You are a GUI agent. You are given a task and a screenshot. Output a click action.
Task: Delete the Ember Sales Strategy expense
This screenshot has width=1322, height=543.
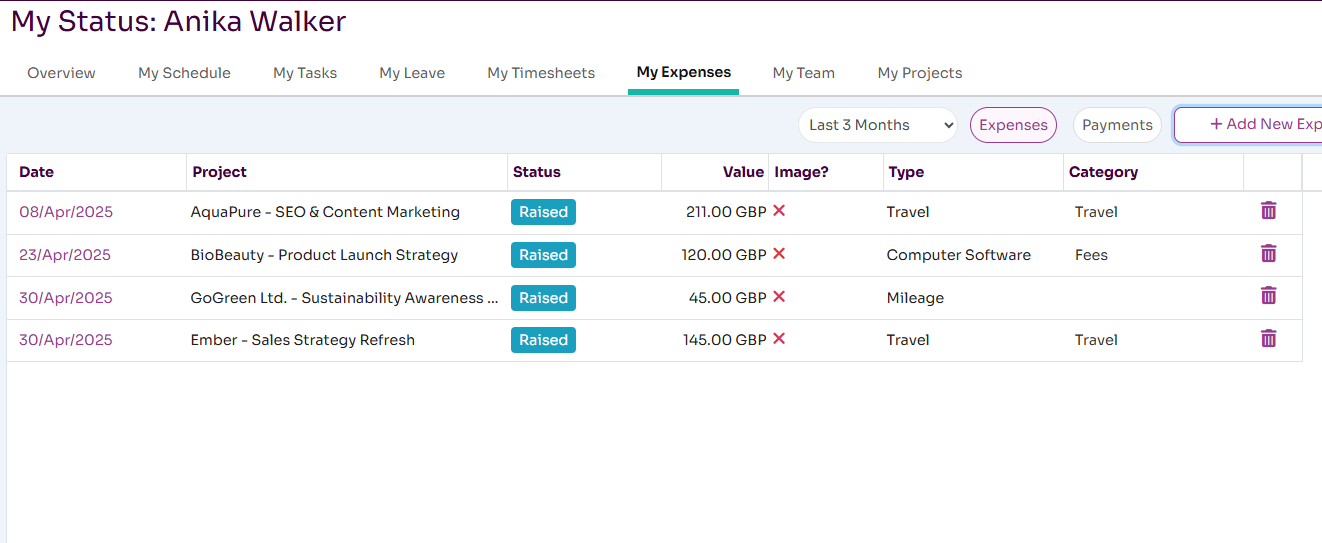[1268, 339]
